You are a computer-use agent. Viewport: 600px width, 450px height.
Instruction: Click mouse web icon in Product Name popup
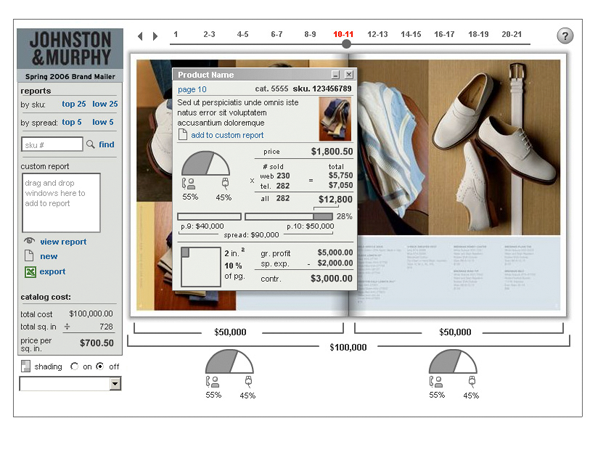[225, 183]
